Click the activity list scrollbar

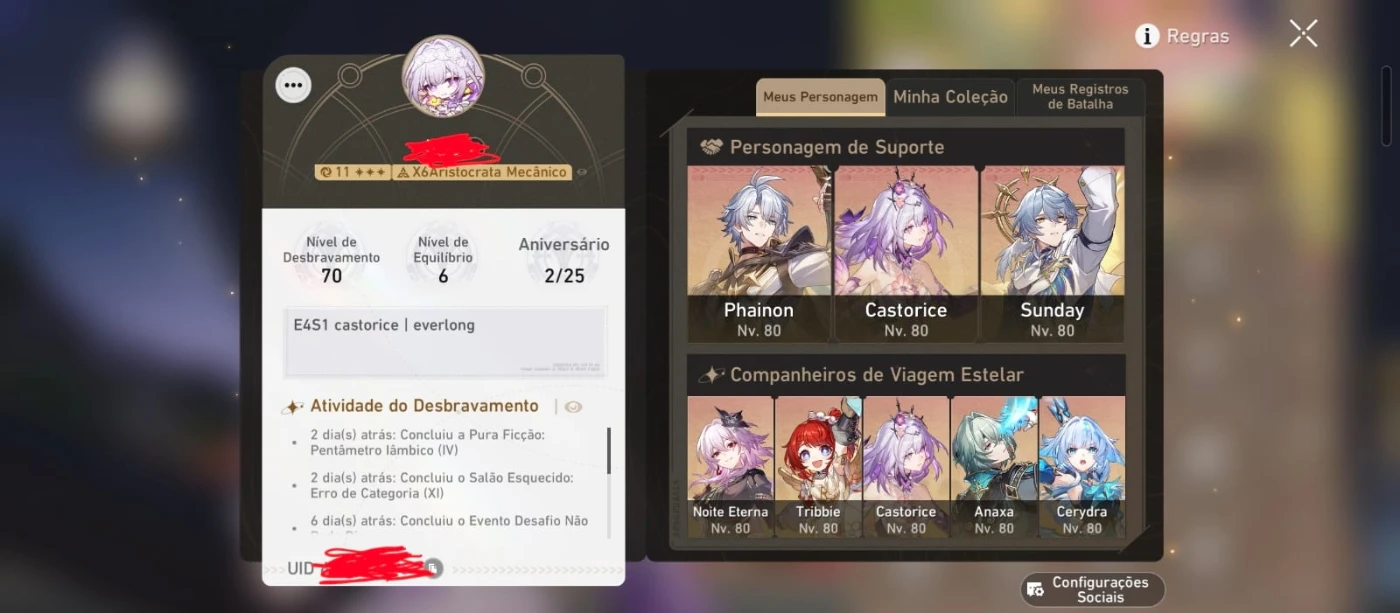click(609, 450)
